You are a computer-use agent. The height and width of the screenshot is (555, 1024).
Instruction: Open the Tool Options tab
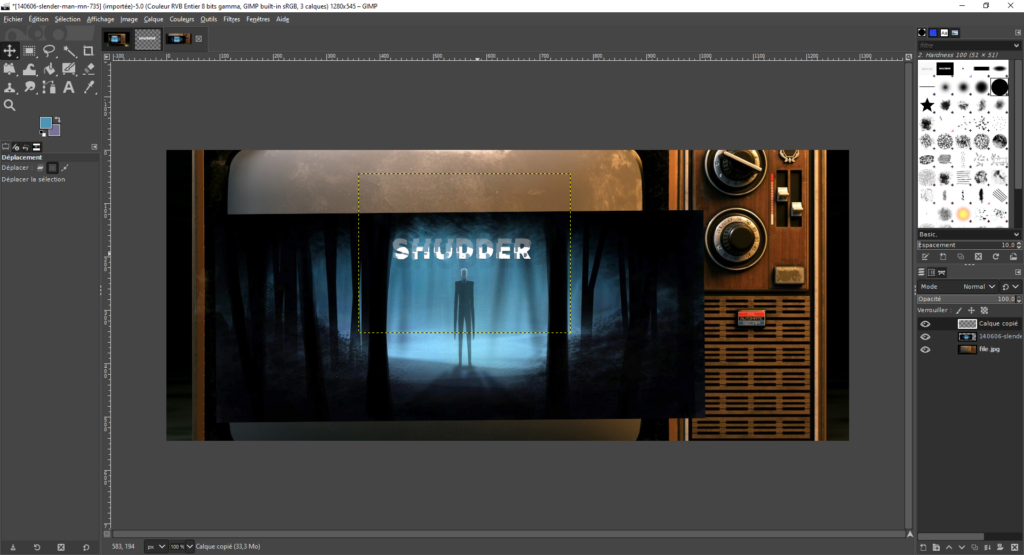(6, 147)
